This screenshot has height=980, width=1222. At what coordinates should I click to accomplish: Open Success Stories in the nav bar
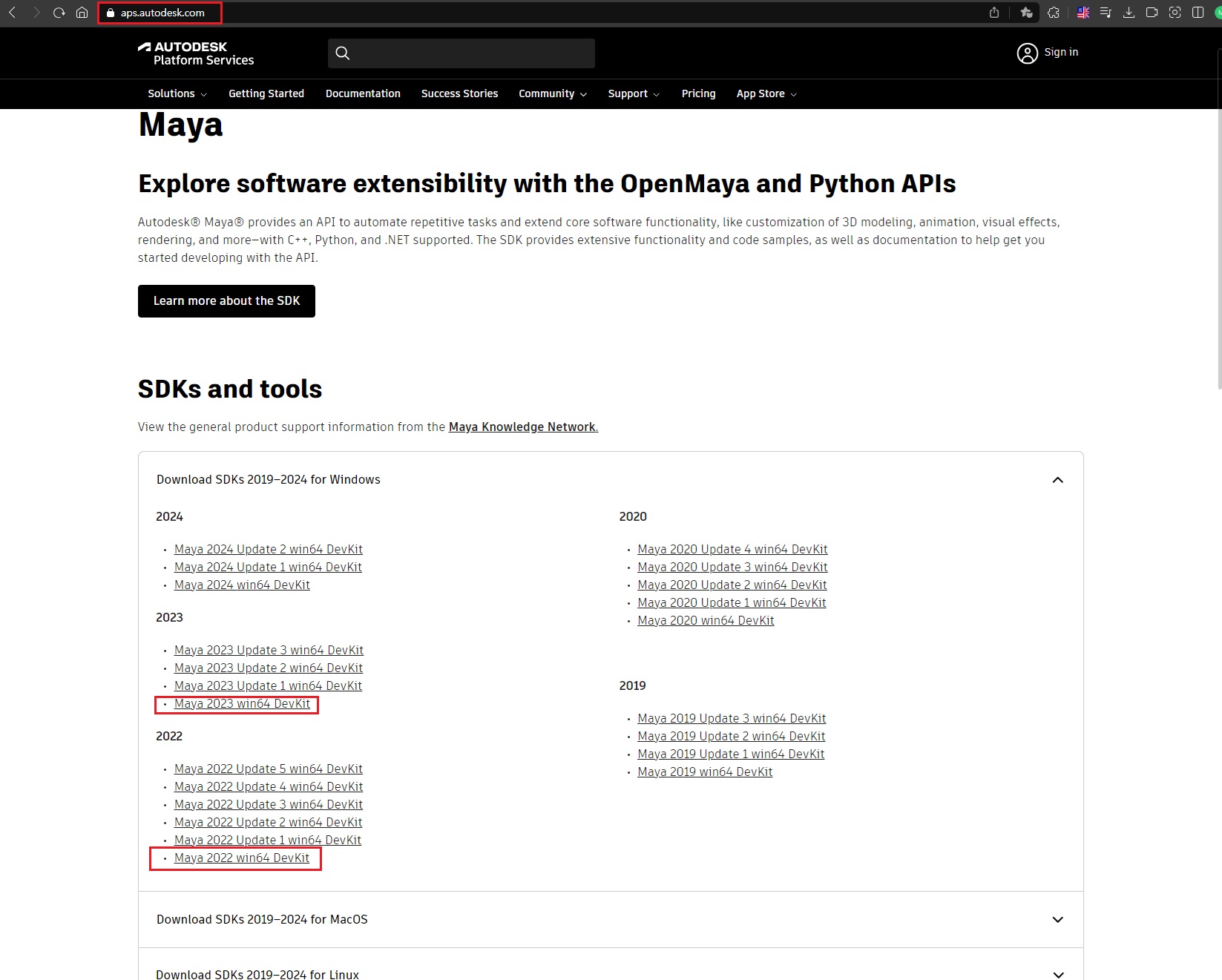click(x=459, y=93)
